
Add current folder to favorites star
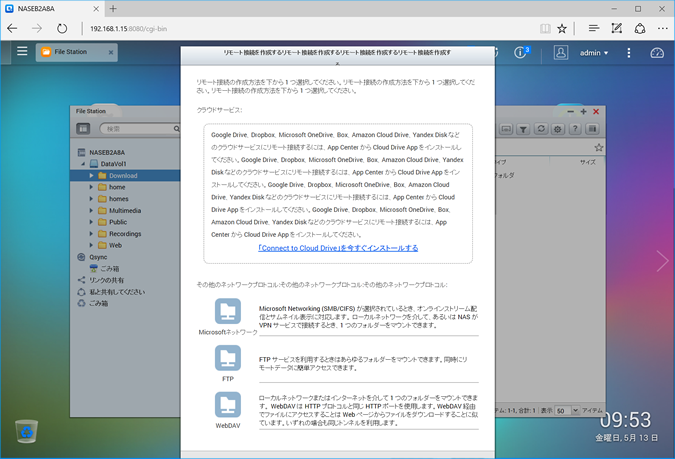coord(599,148)
